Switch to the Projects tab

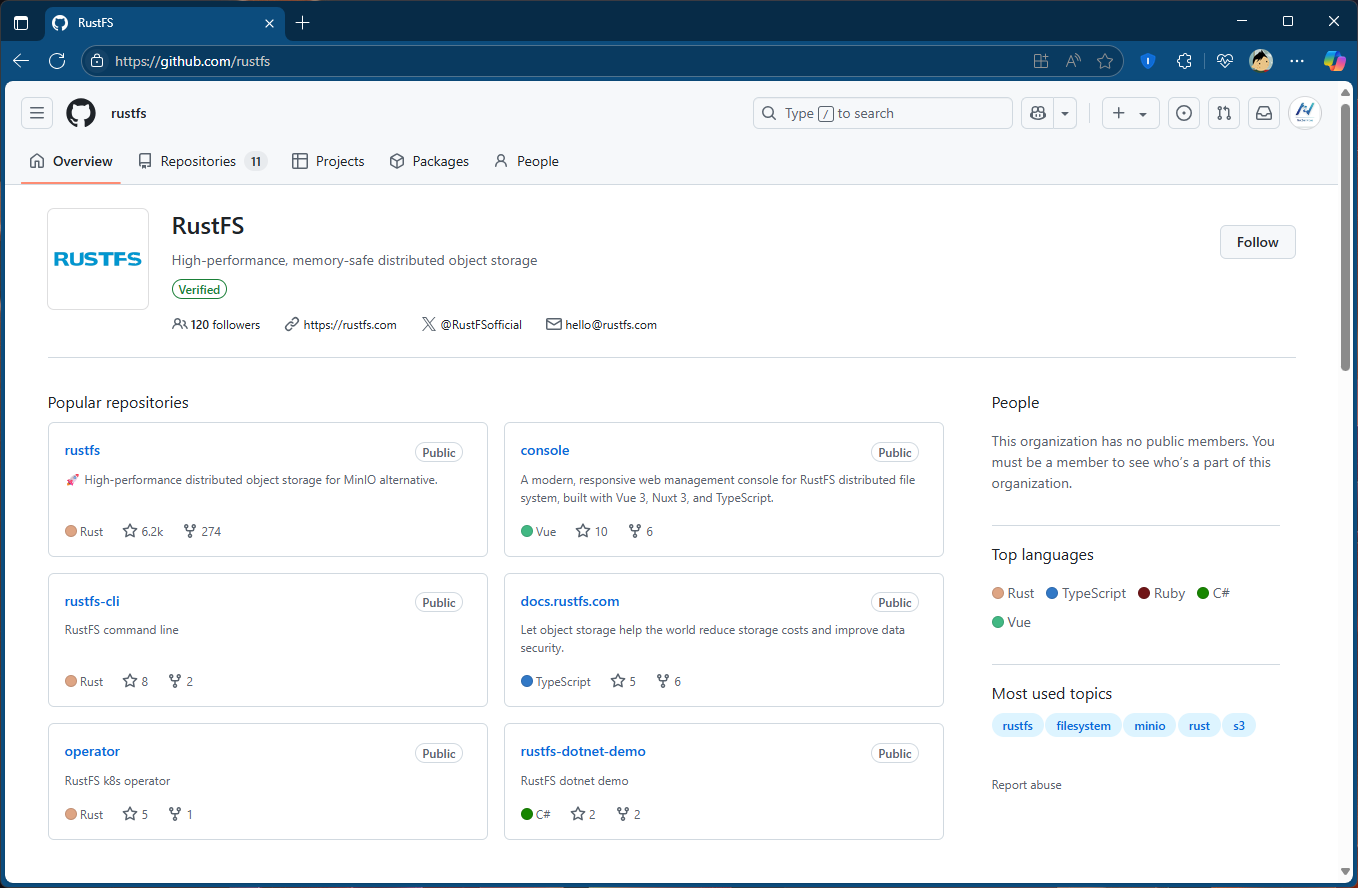pos(328,161)
